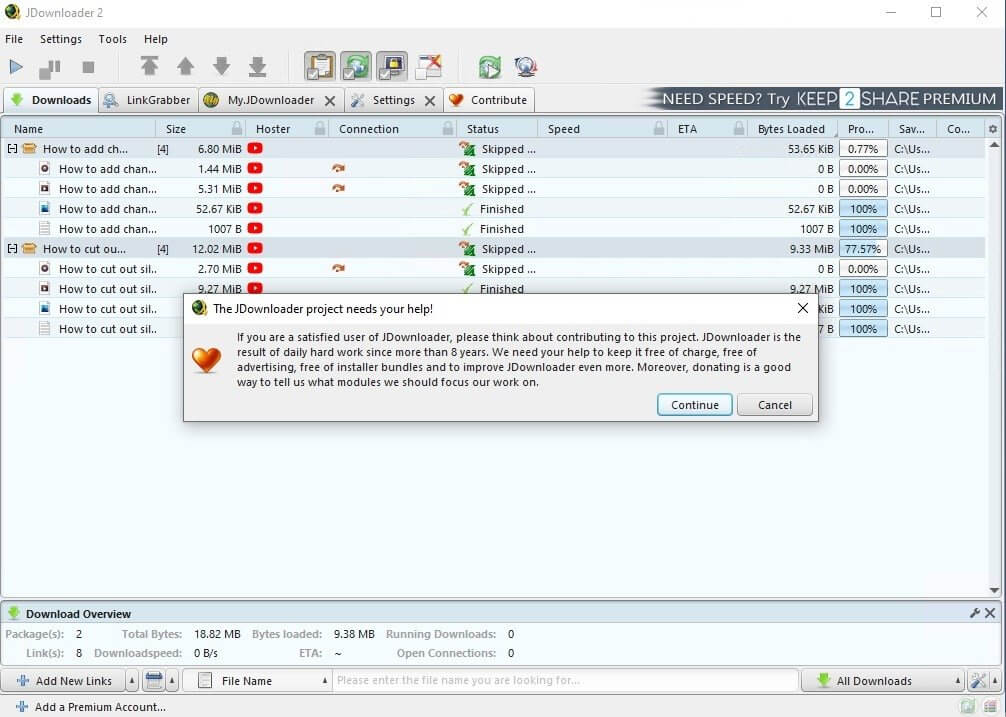Close the Download Overview panel
1006x717 pixels.
click(x=991, y=613)
